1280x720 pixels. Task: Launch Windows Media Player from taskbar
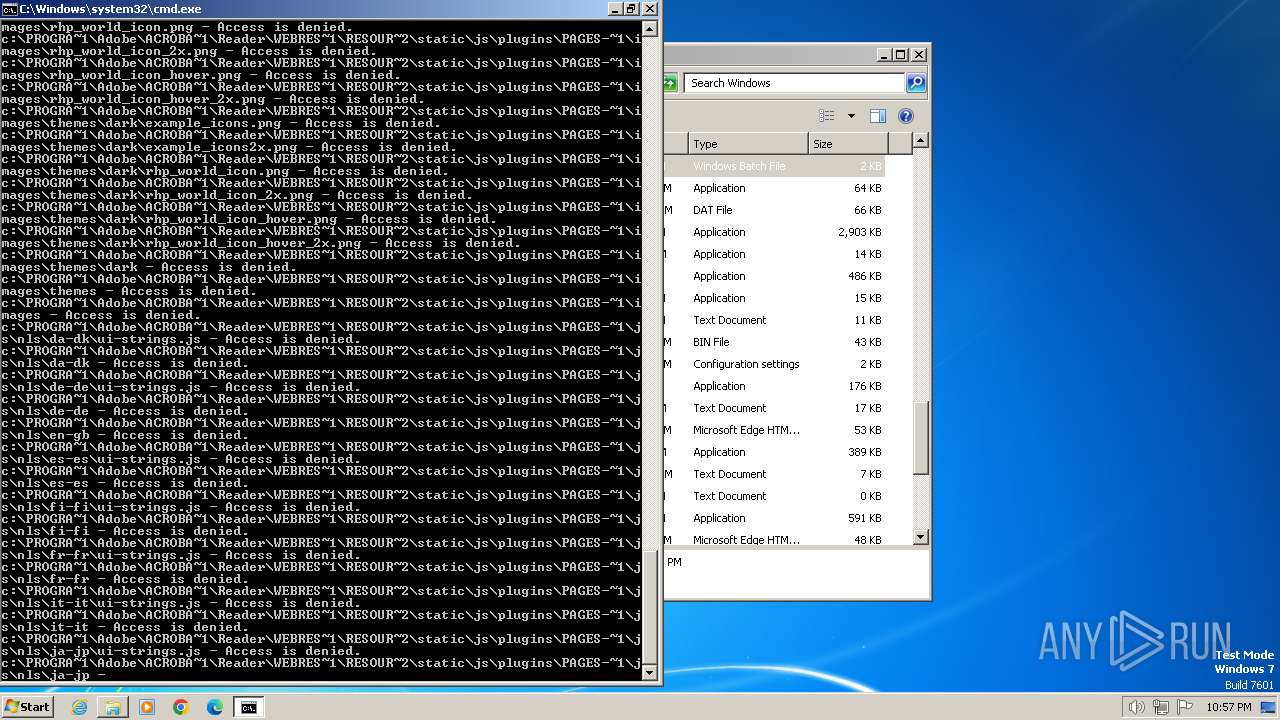pos(147,707)
